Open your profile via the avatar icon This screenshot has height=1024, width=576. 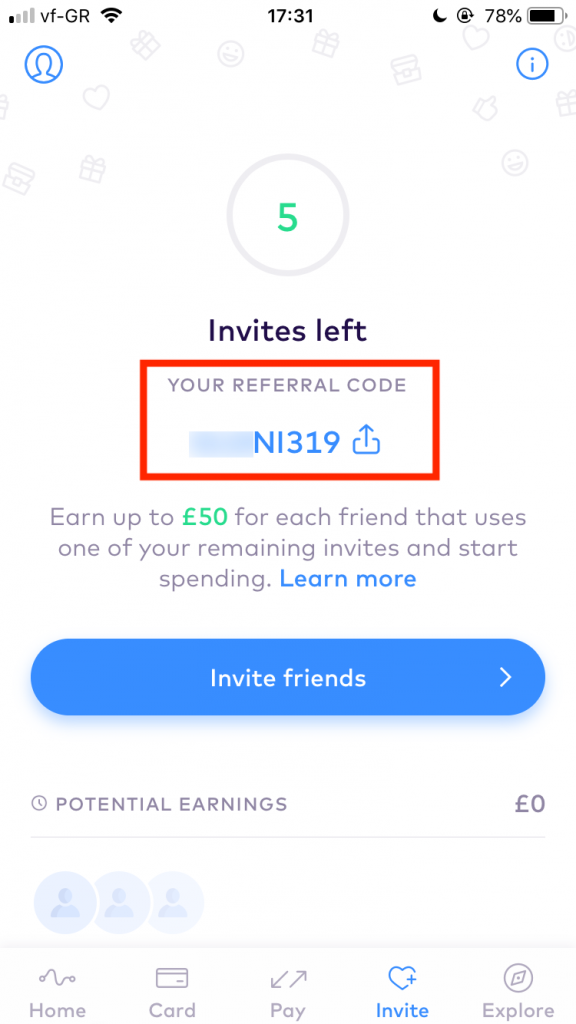click(43, 64)
